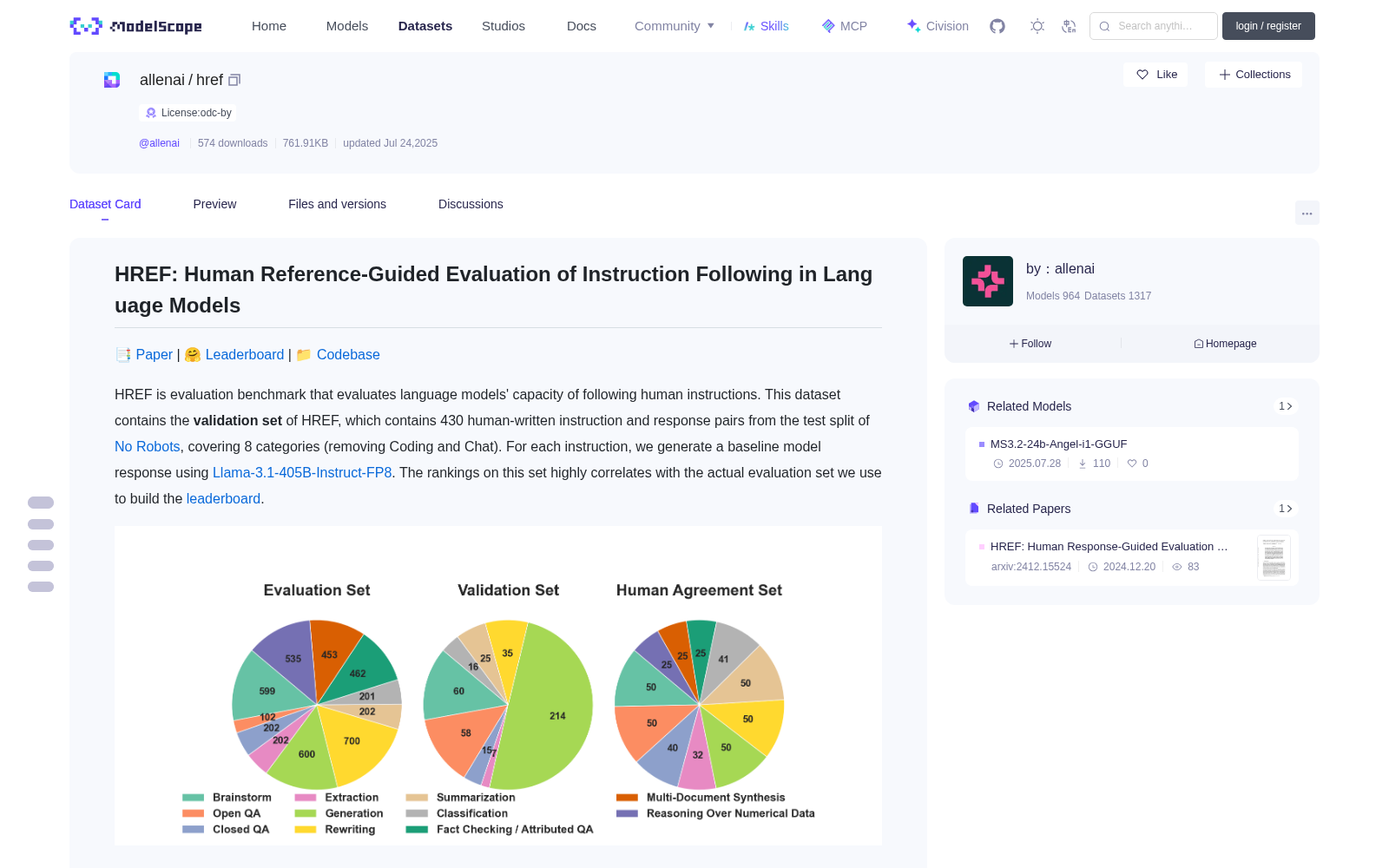Image resolution: width=1389 pixels, height=868 pixels.
Task: Click the Related Papers thumbnail image
Action: click(1274, 557)
